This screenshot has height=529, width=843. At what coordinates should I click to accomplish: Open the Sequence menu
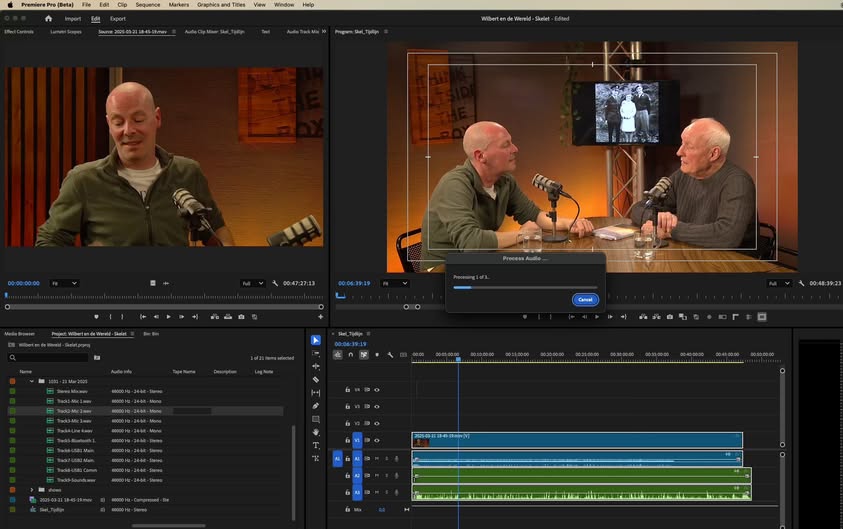147,5
